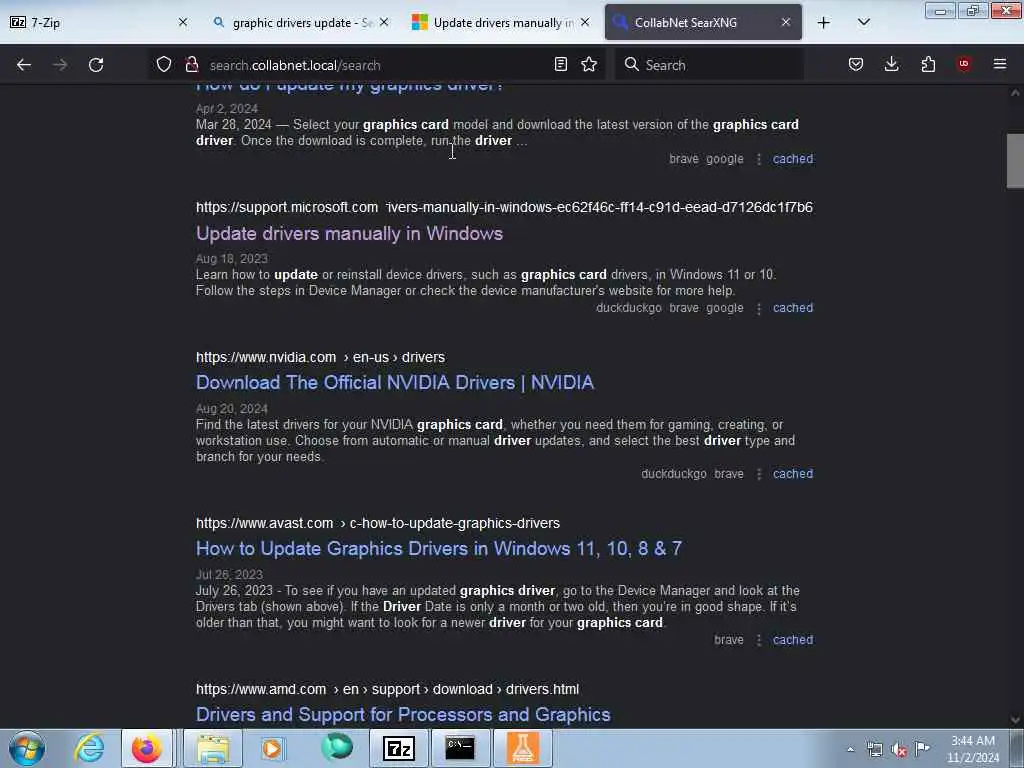The width and height of the screenshot is (1024, 768).
Task: Close the graphic drivers update tab
Action: point(384,22)
